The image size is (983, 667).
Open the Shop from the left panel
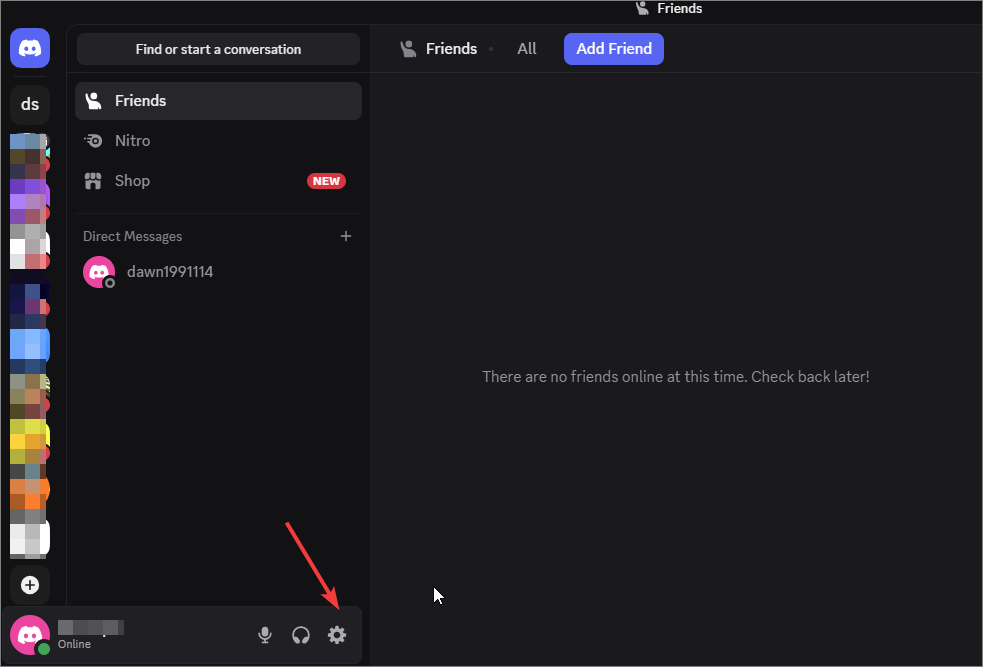tap(131, 180)
